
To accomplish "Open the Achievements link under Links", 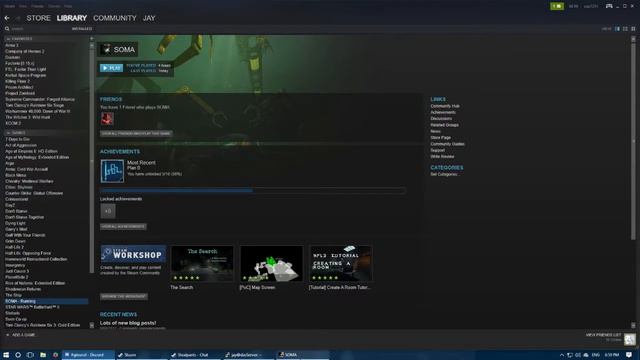I will 443,112.
